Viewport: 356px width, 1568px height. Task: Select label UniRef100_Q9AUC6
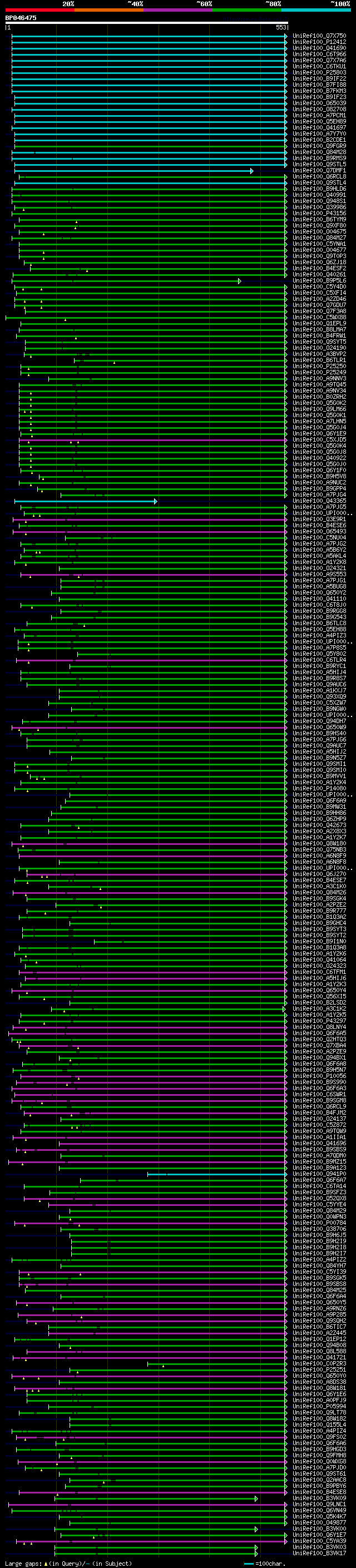tap(319, 684)
